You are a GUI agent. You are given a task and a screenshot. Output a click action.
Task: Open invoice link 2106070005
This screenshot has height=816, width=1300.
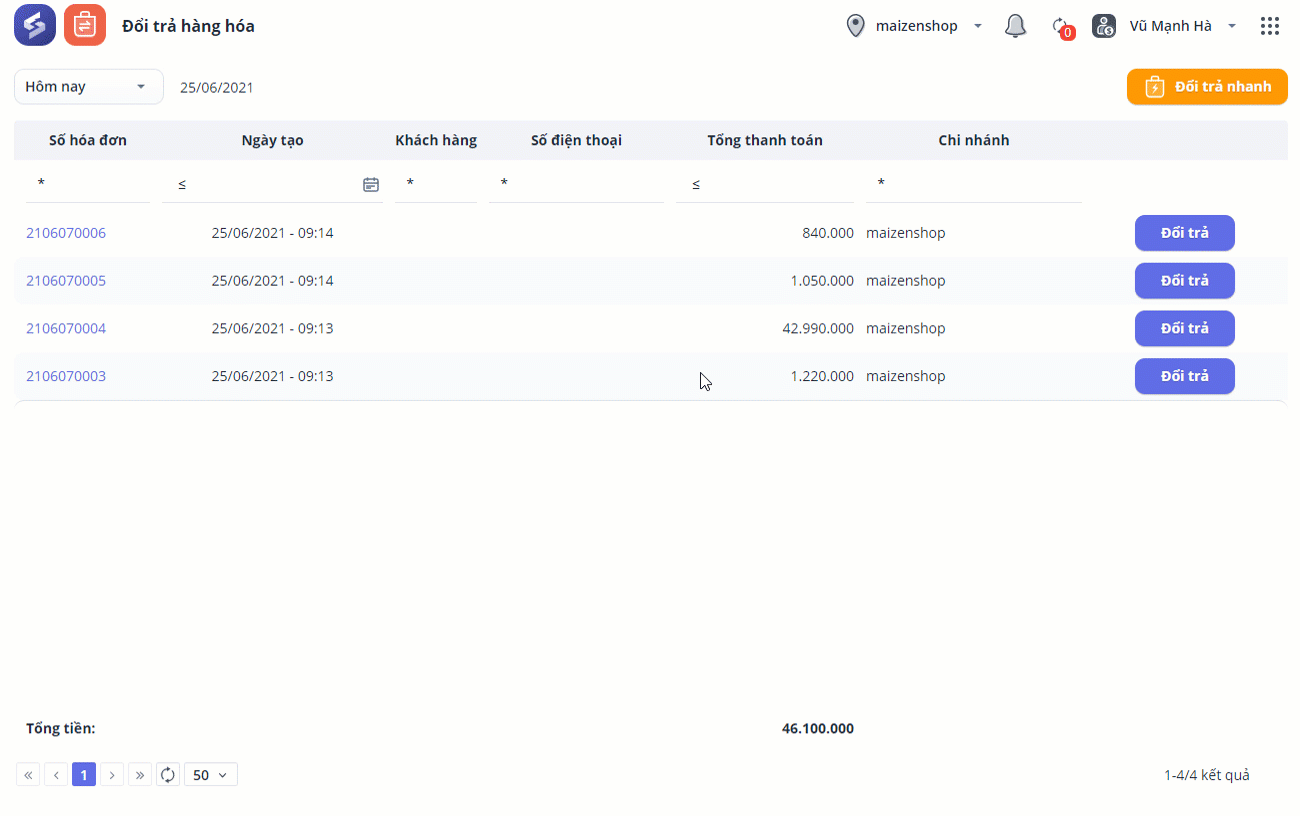coord(66,281)
